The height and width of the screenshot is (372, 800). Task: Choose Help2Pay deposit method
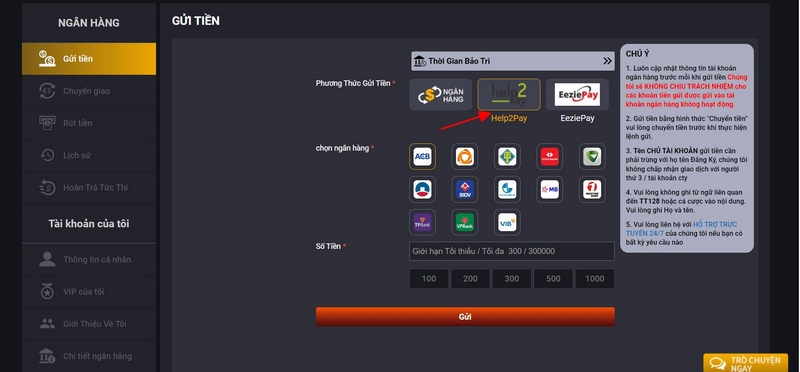(x=509, y=94)
